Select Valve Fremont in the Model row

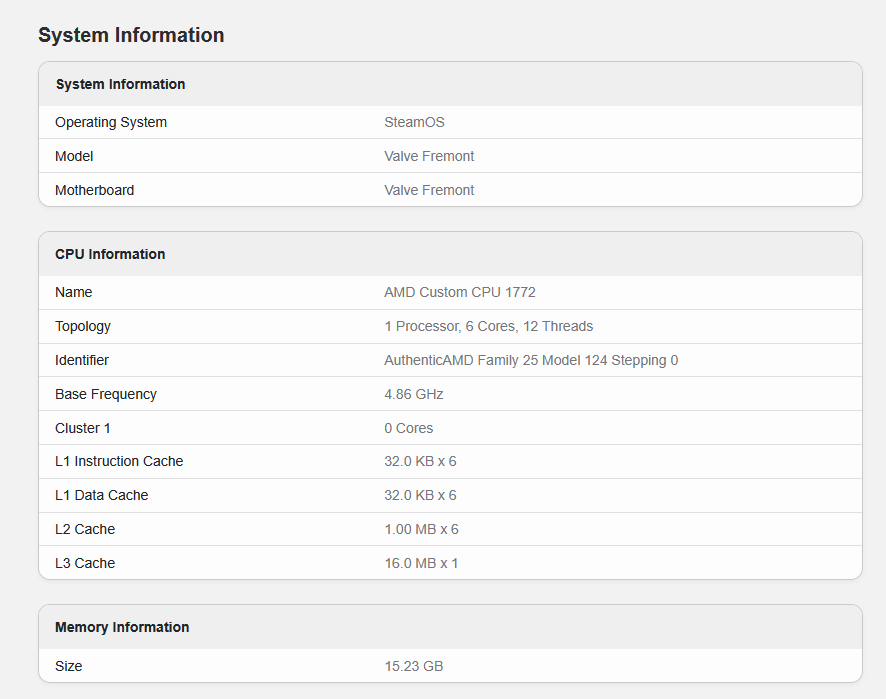click(x=429, y=156)
